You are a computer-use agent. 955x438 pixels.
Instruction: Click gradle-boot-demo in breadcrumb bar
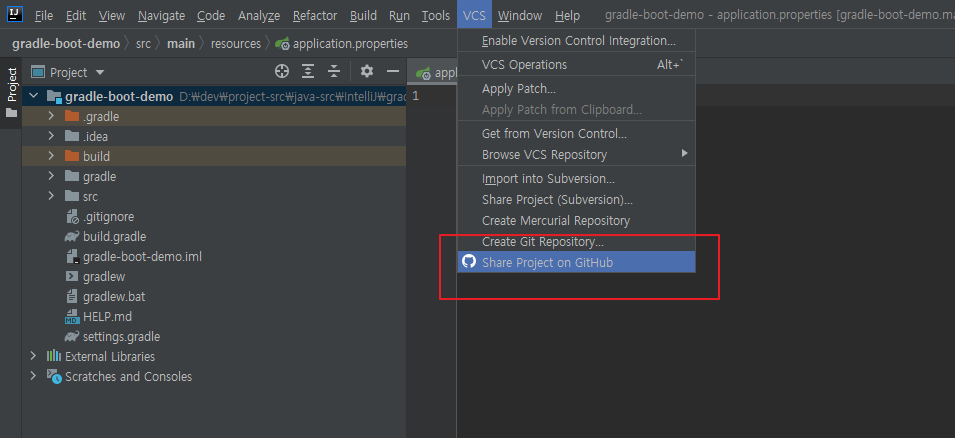coord(66,44)
